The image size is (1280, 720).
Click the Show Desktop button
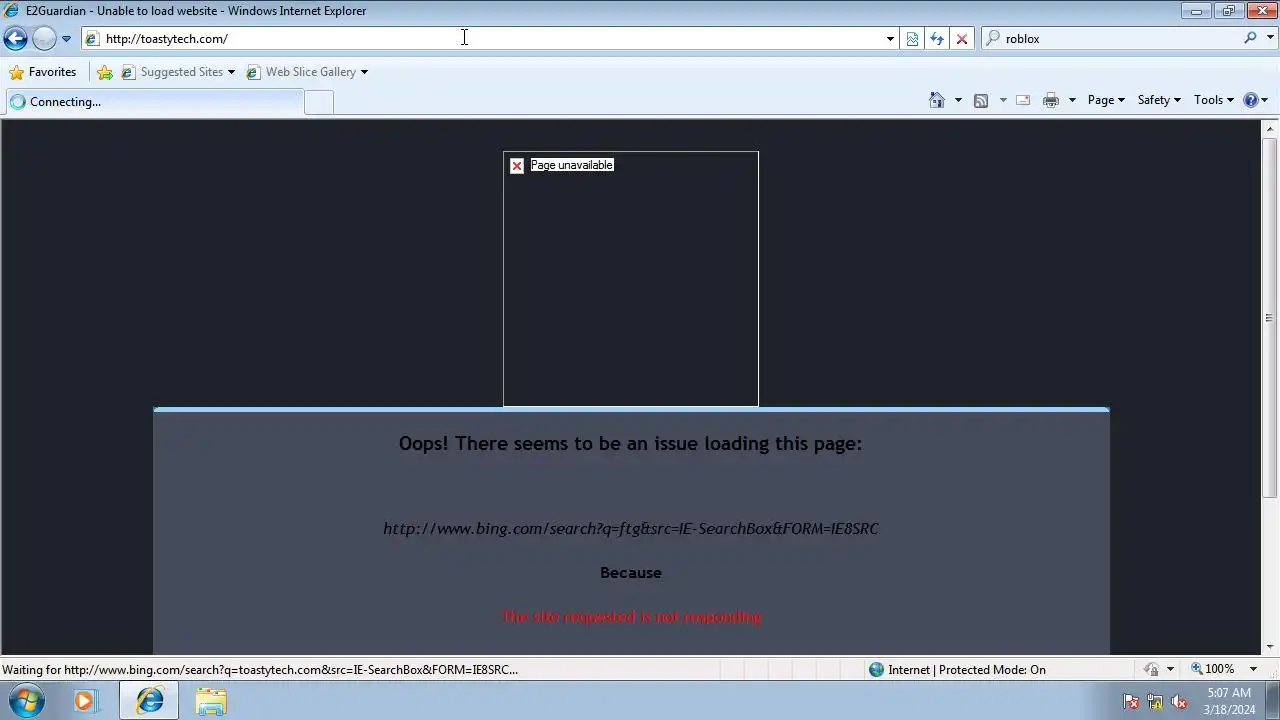[1272, 701]
